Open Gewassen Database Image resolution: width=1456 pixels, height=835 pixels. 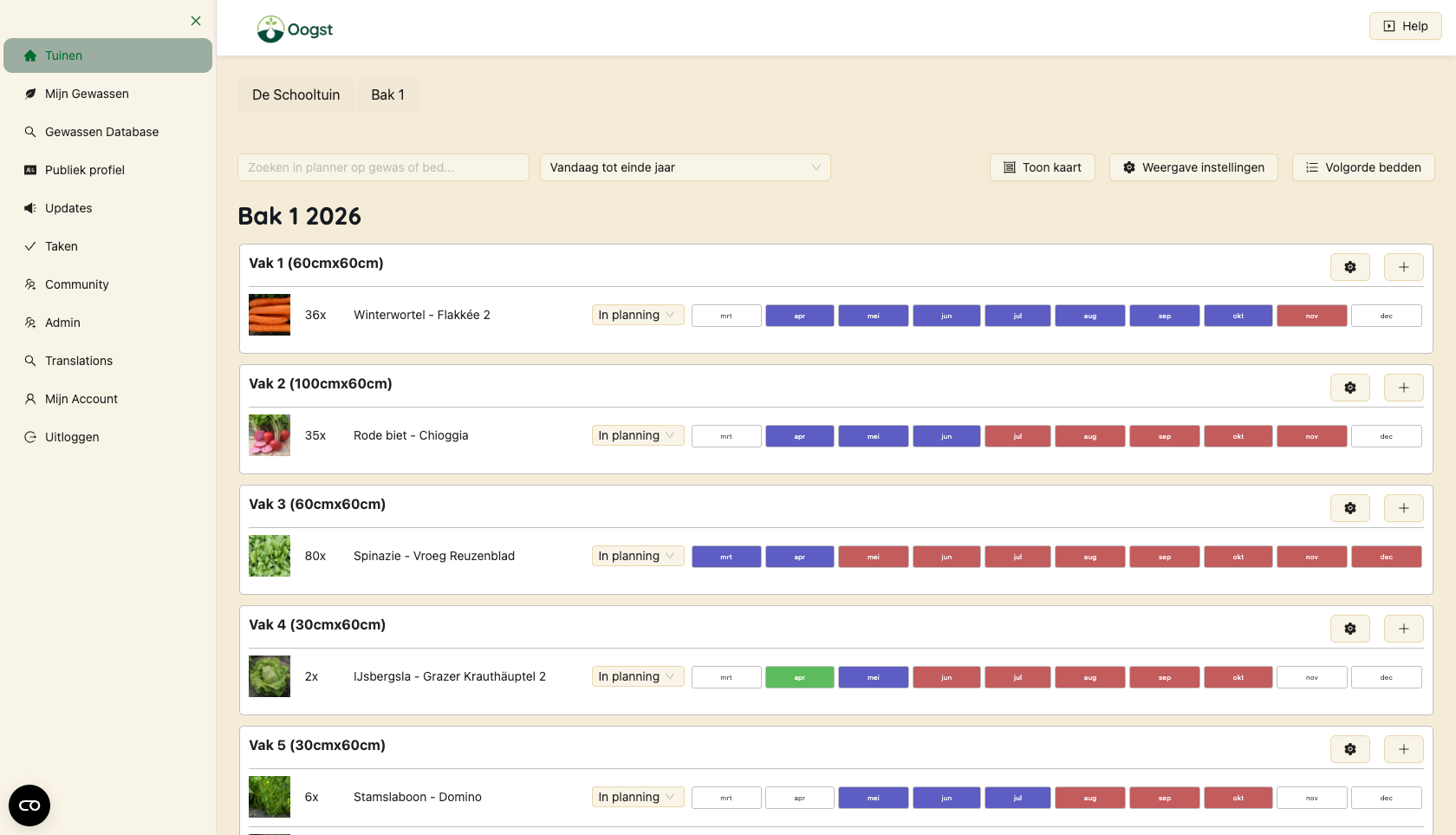[x=107, y=132]
